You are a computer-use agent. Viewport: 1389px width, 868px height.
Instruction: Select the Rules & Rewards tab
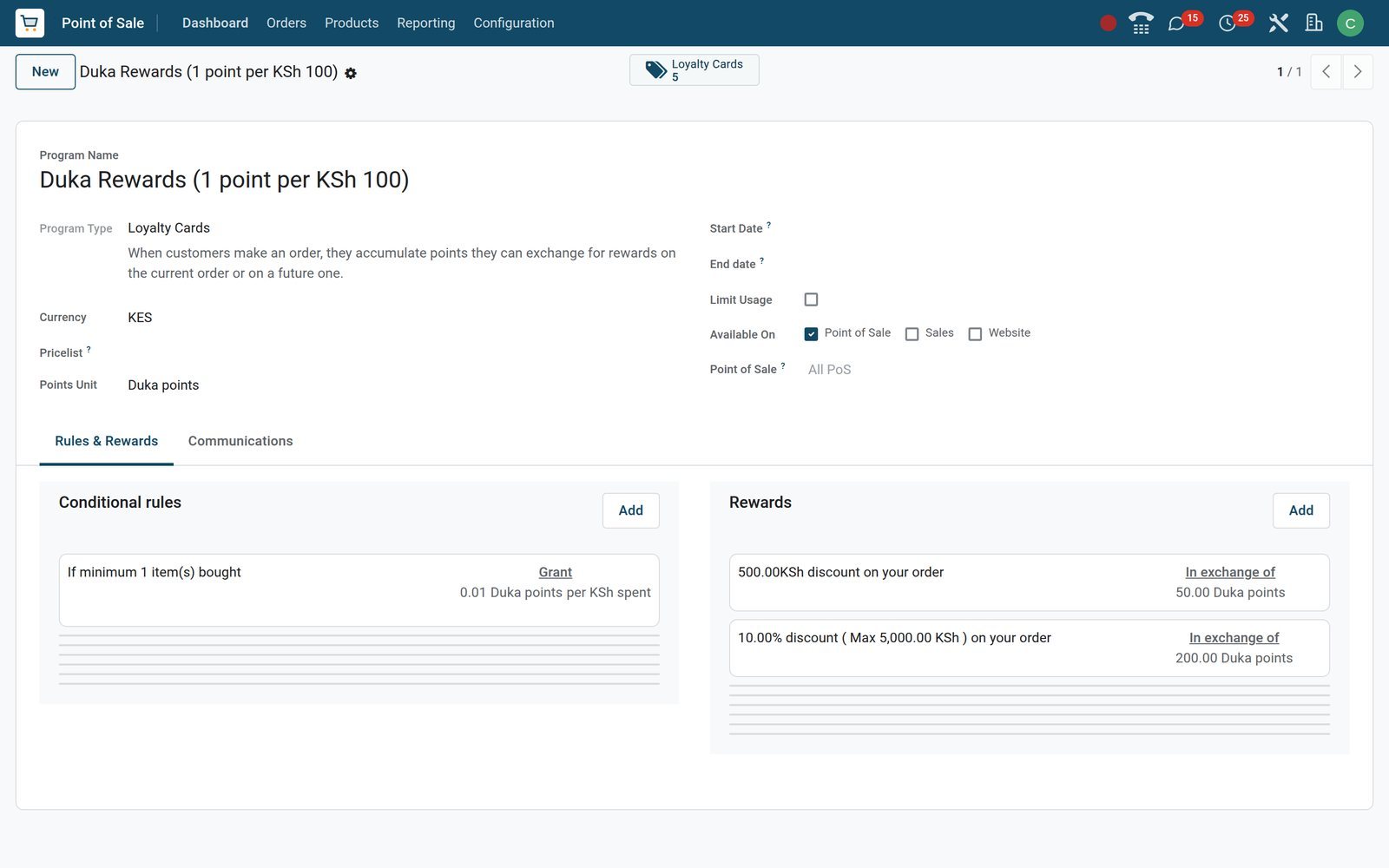pos(107,441)
